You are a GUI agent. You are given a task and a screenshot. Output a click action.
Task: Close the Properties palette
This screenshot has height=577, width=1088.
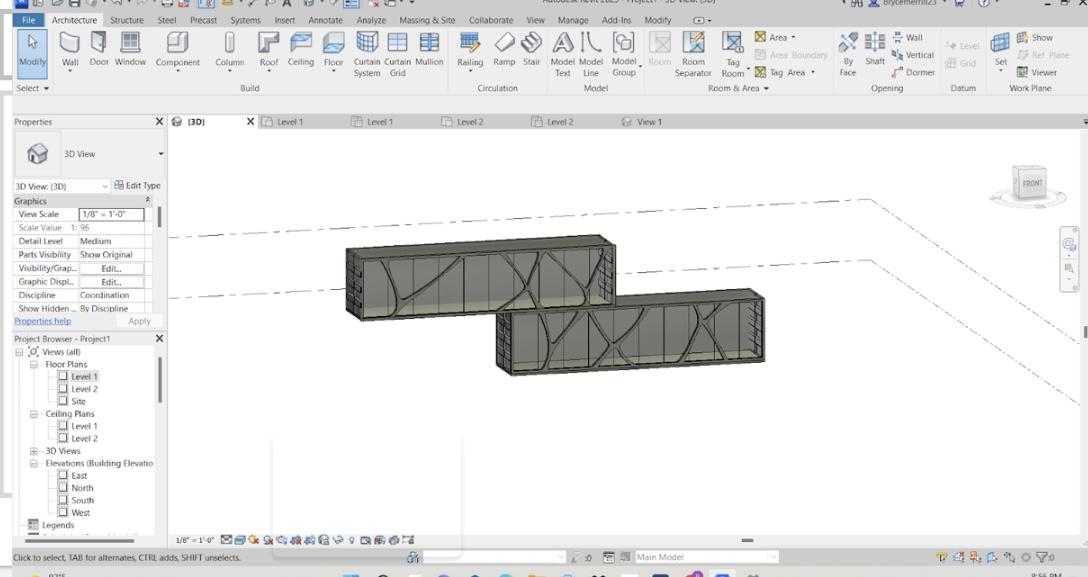(160, 122)
